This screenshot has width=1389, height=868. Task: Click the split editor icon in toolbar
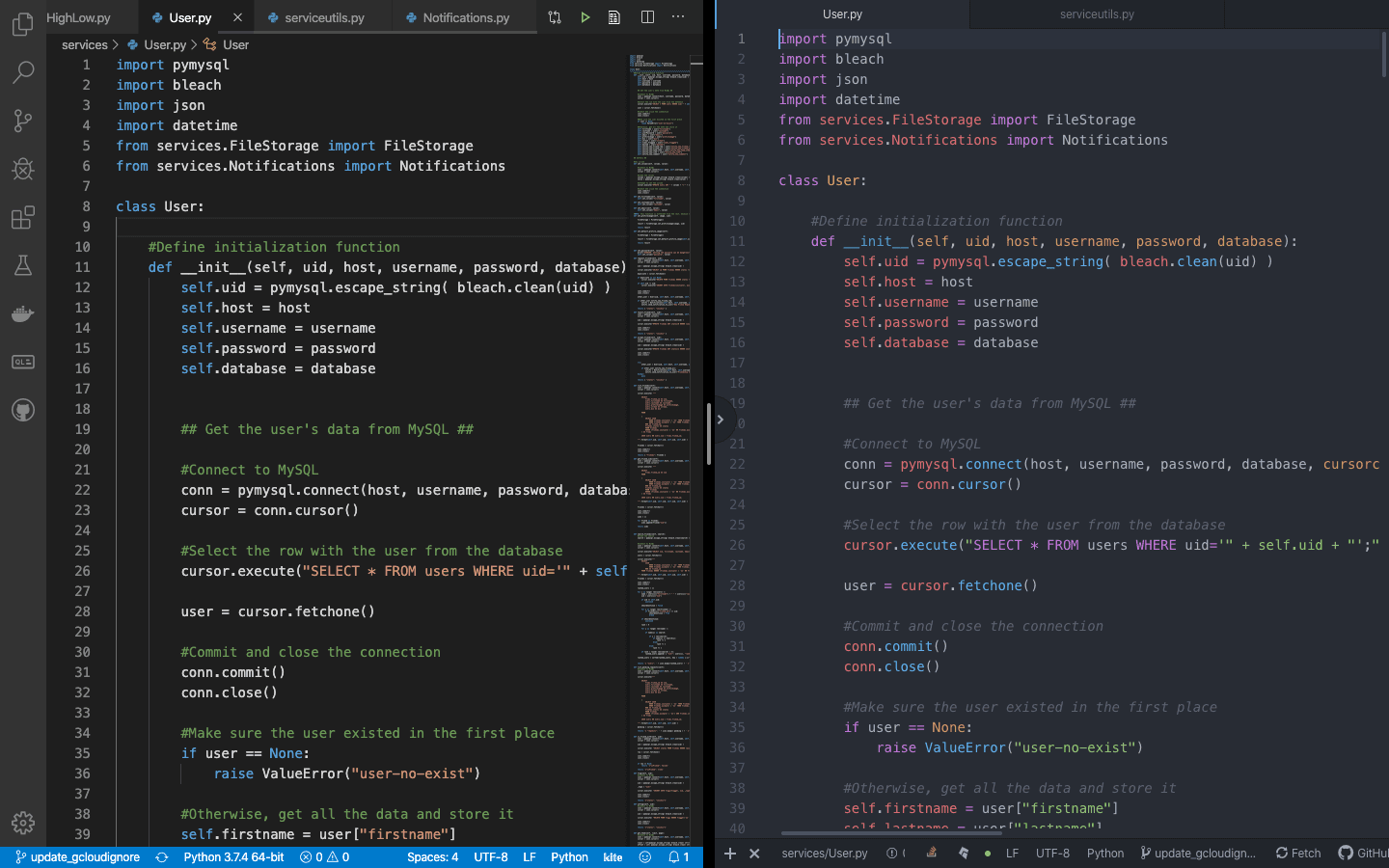pyautogui.click(x=647, y=17)
